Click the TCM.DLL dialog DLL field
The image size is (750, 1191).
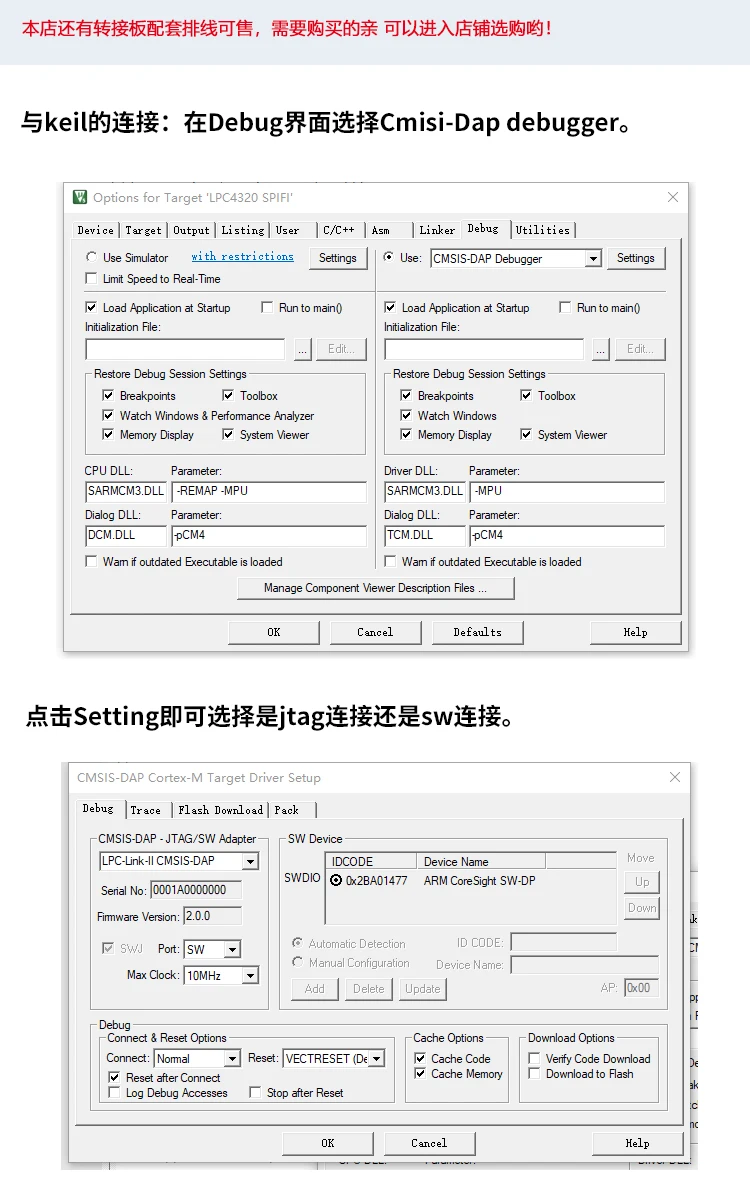425,535
